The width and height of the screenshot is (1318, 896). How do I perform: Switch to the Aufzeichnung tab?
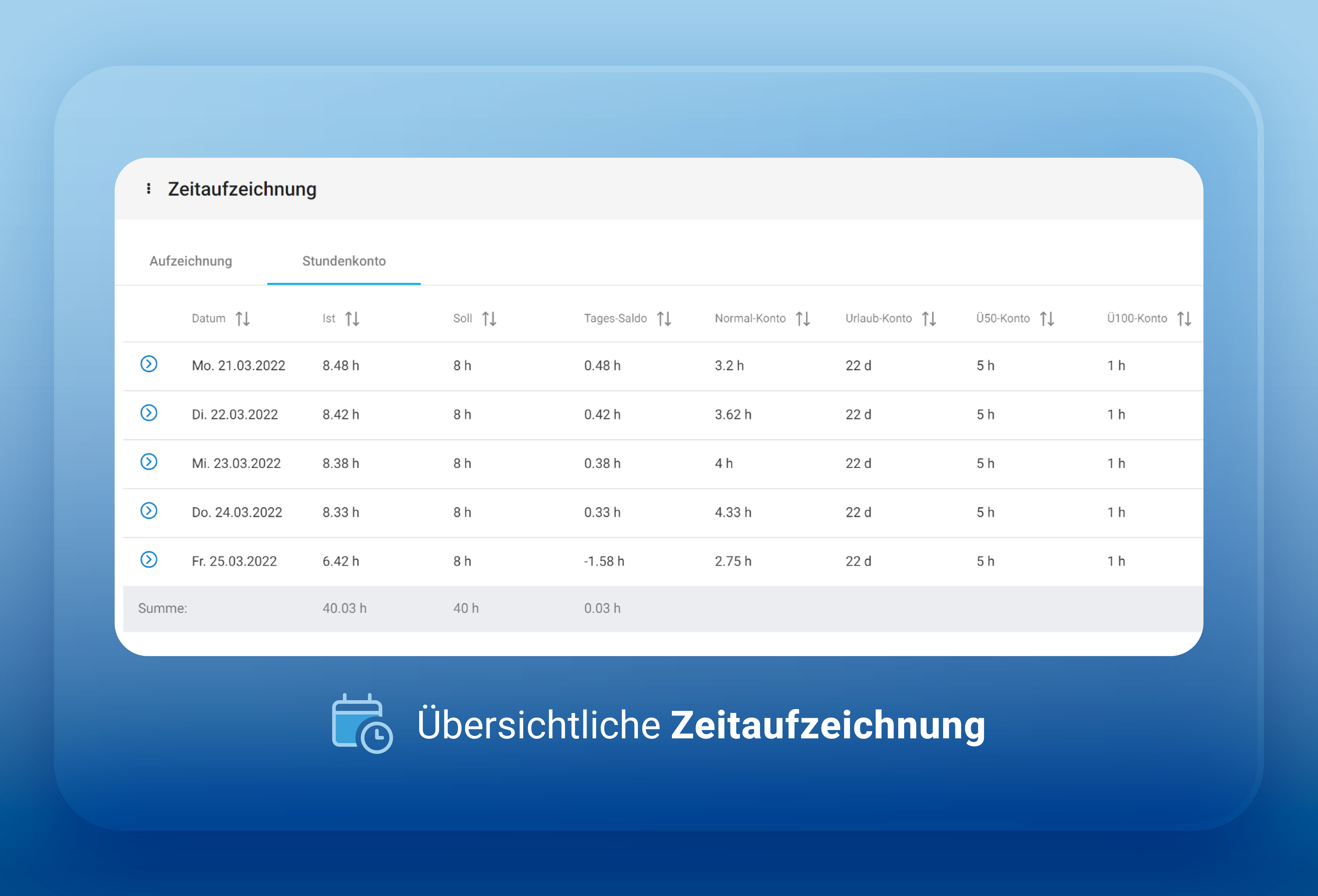pos(190,261)
